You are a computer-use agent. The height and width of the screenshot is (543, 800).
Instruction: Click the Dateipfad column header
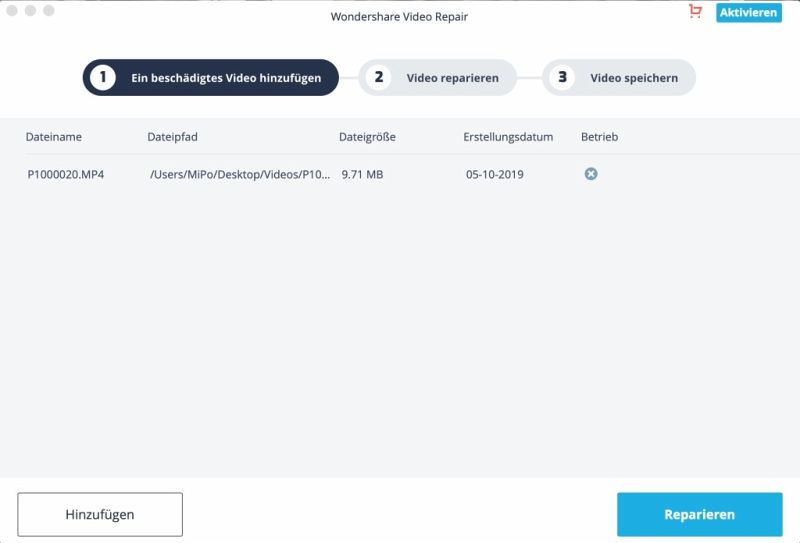172,137
